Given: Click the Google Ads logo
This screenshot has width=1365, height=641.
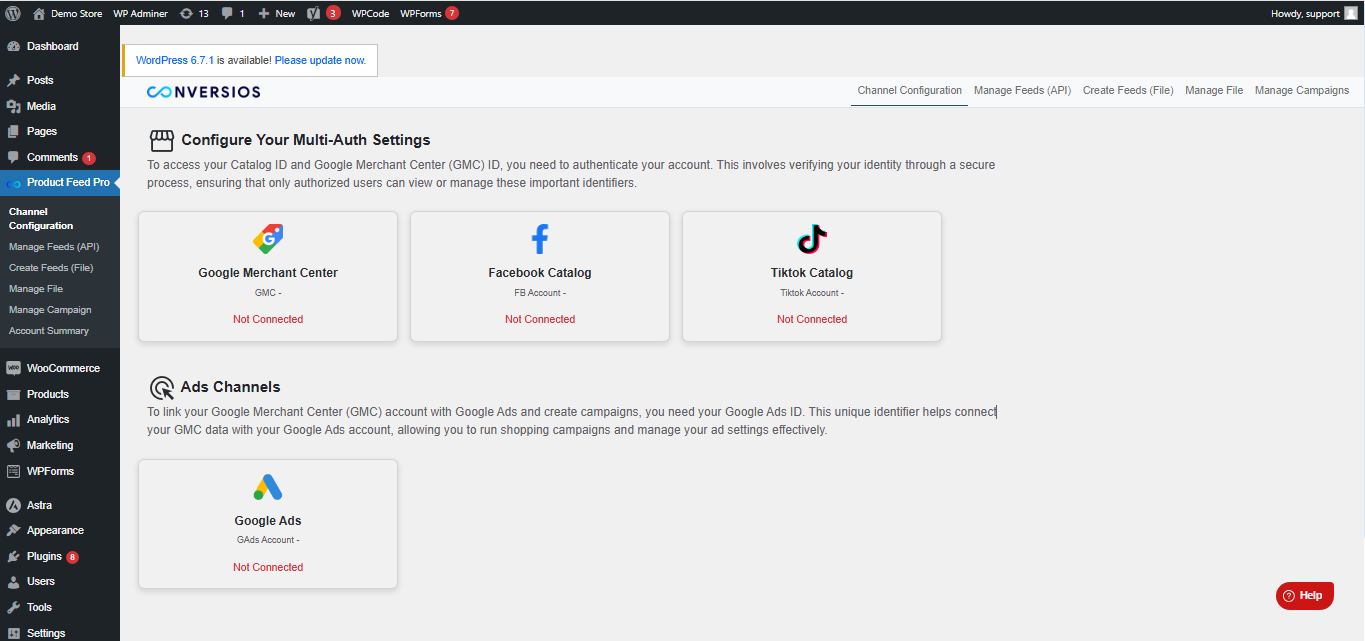Looking at the screenshot, I should (x=268, y=487).
